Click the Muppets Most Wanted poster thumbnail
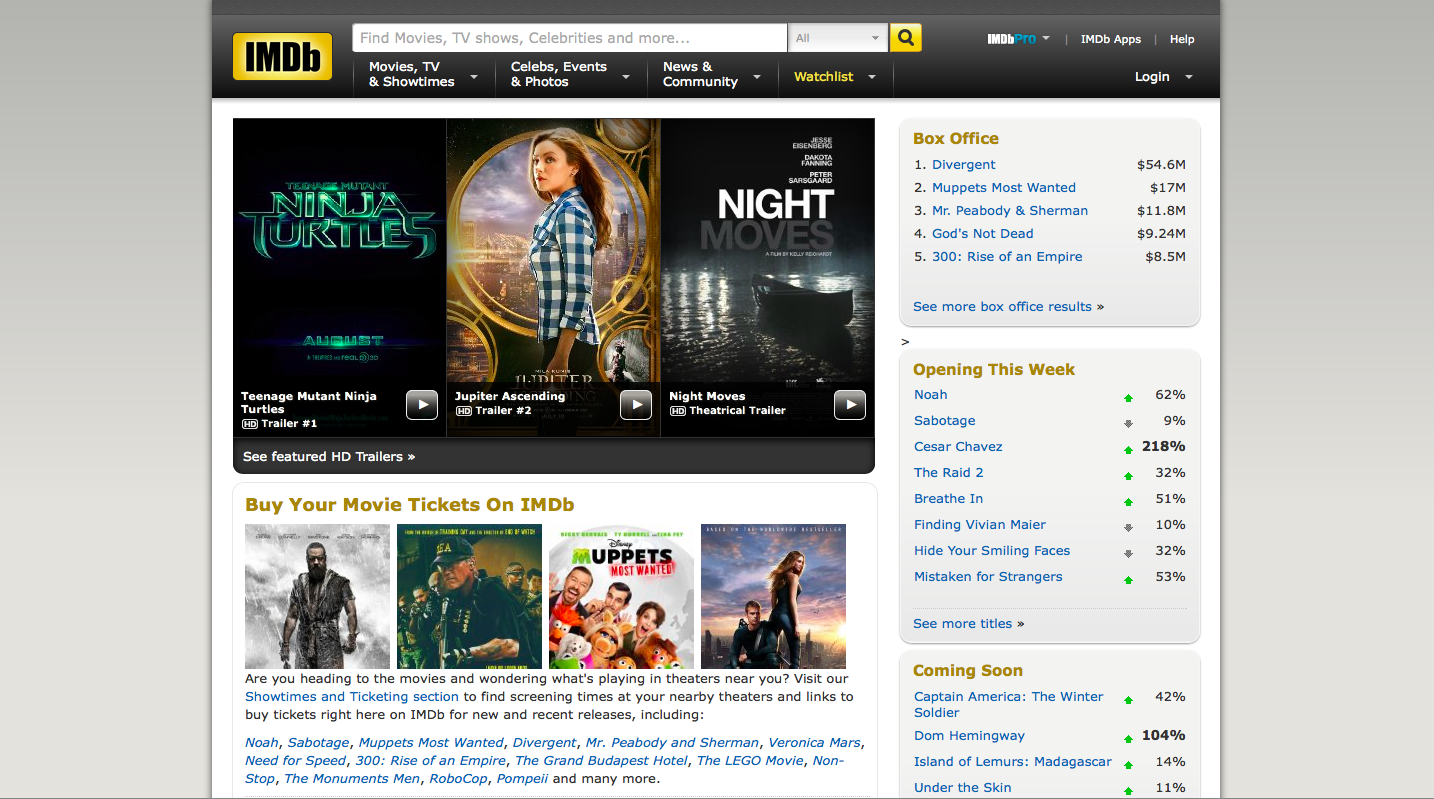This screenshot has height=799, width=1434. coord(621,596)
